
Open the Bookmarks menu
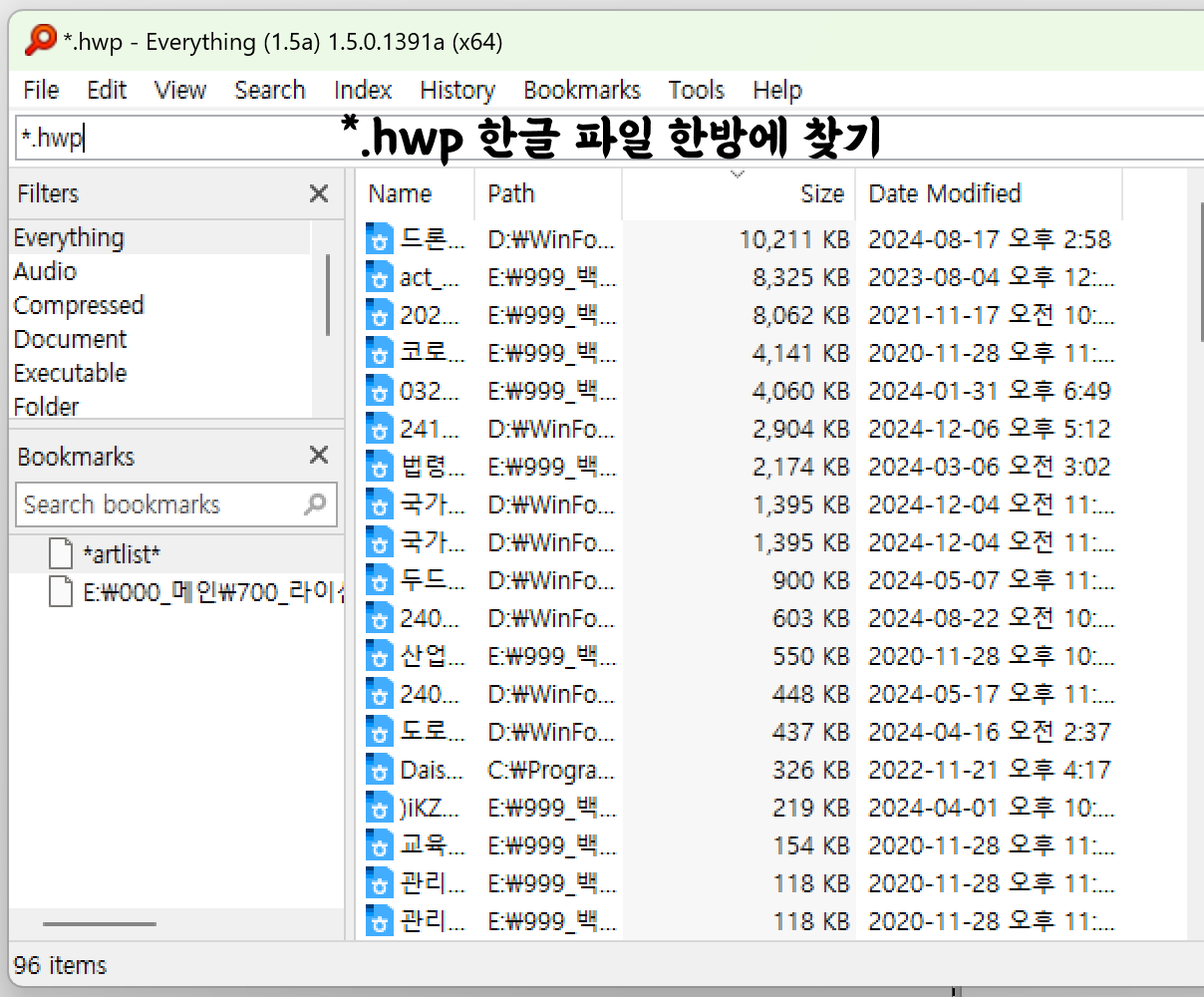582,91
